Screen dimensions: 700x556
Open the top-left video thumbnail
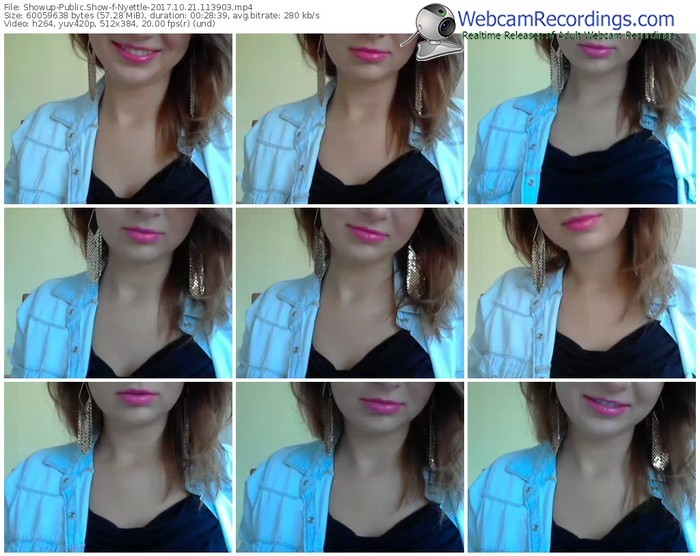(118, 119)
